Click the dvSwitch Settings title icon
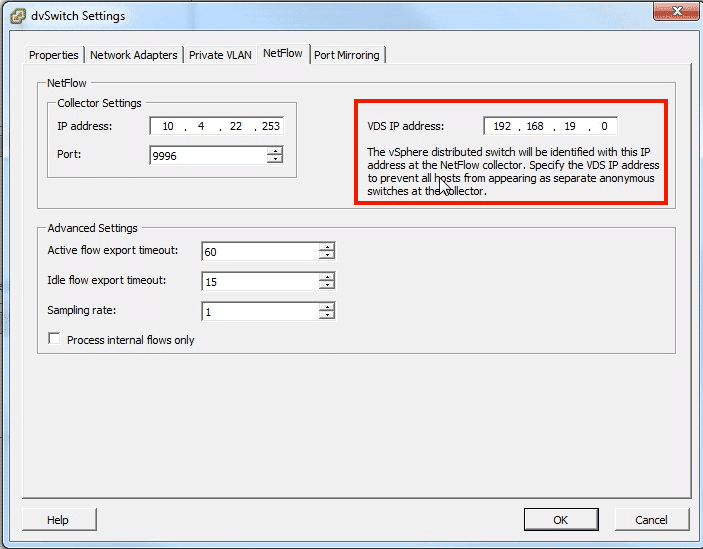 [18, 16]
